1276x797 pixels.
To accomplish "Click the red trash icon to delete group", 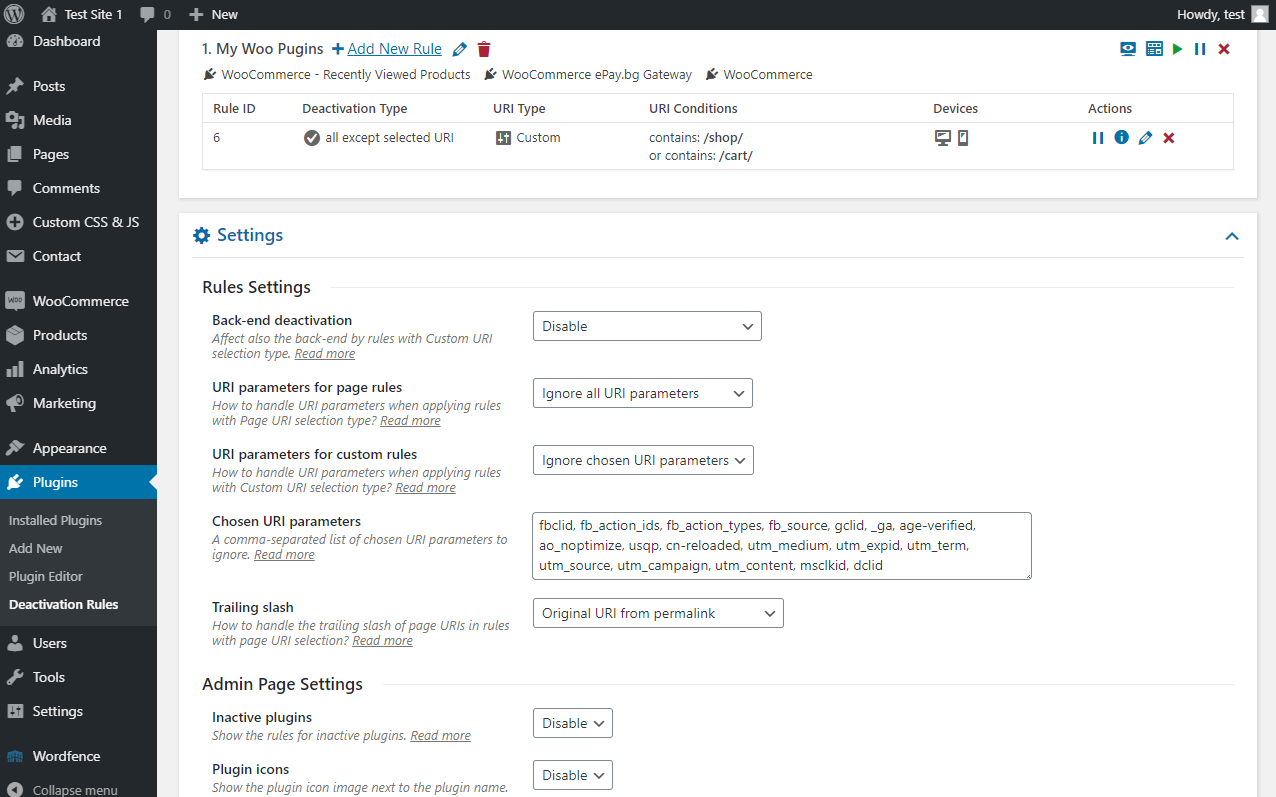I will [483, 48].
